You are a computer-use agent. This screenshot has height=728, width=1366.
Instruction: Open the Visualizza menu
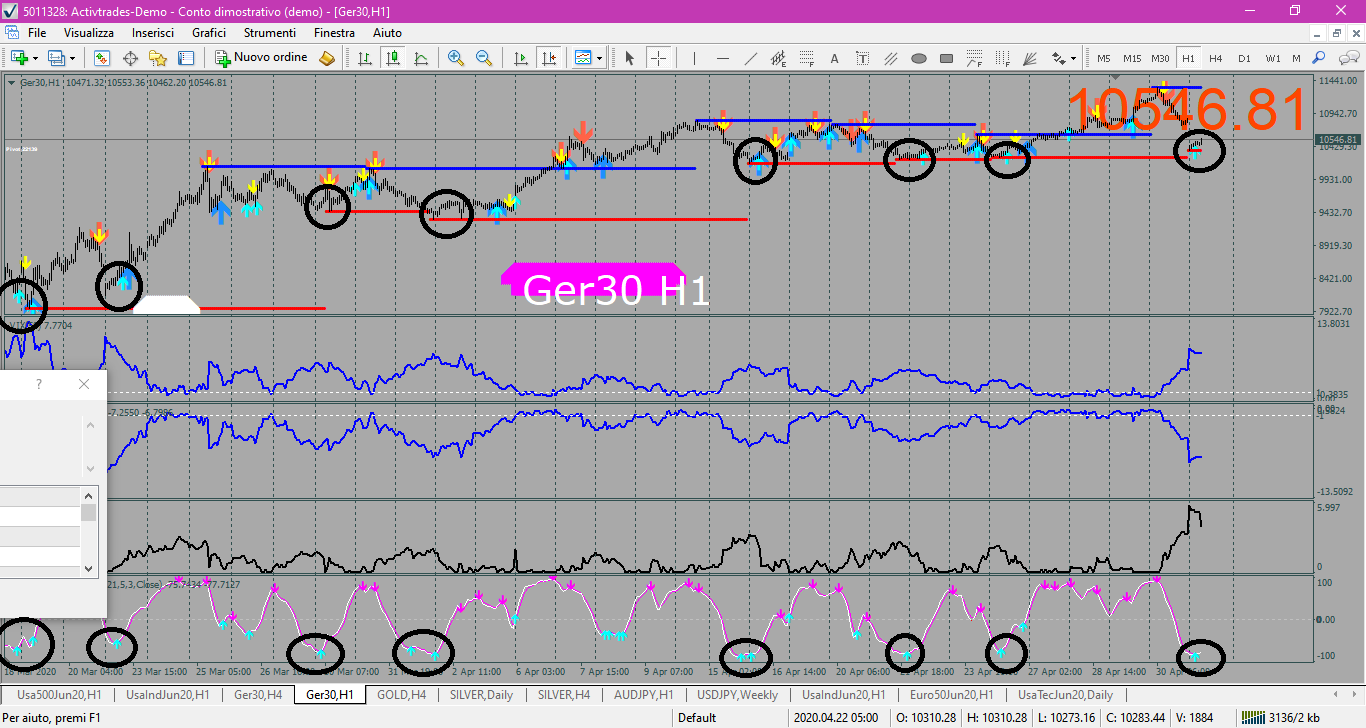coord(88,33)
